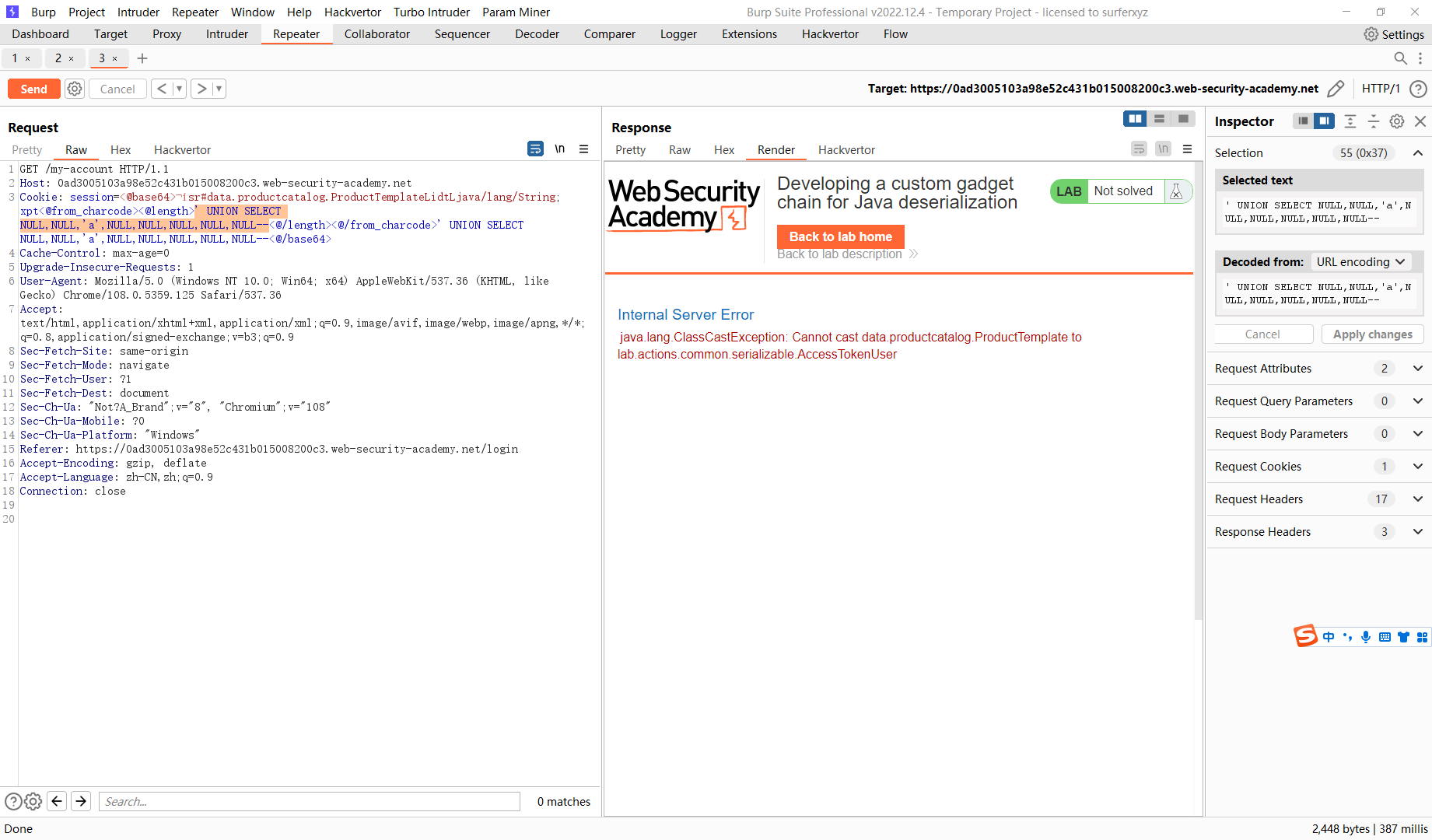Open the help icon near HTTP/1
This screenshot has height=840, width=1432.
(1418, 89)
